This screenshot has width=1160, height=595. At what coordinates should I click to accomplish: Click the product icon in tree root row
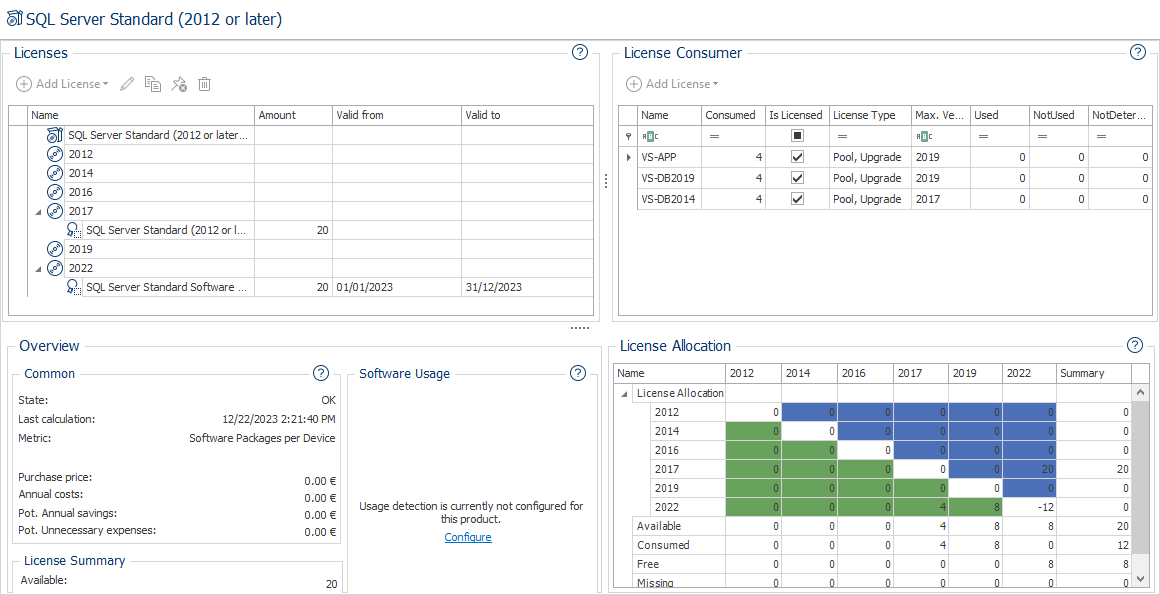[55, 135]
